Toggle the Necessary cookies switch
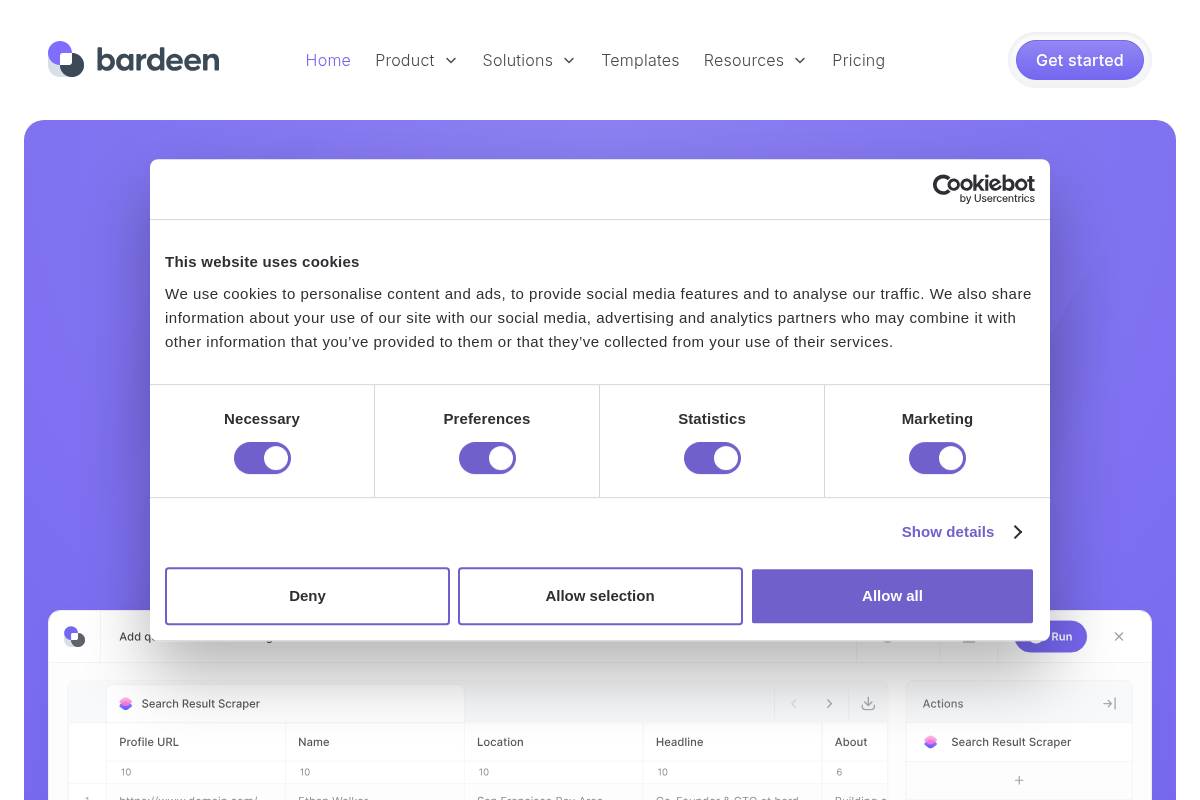Viewport: 1200px width, 800px height. 262,458
